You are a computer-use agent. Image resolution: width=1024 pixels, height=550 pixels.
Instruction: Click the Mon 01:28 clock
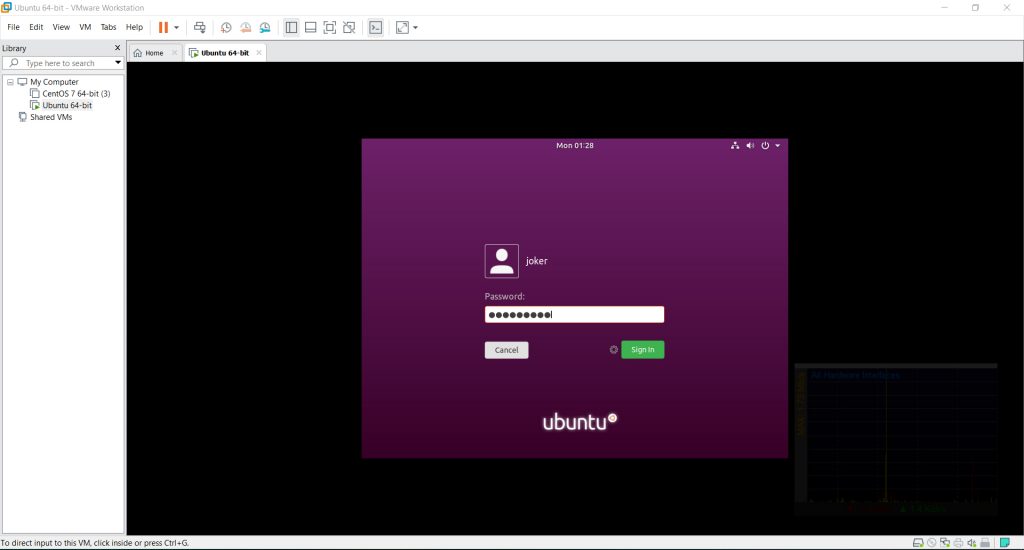(575, 146)
